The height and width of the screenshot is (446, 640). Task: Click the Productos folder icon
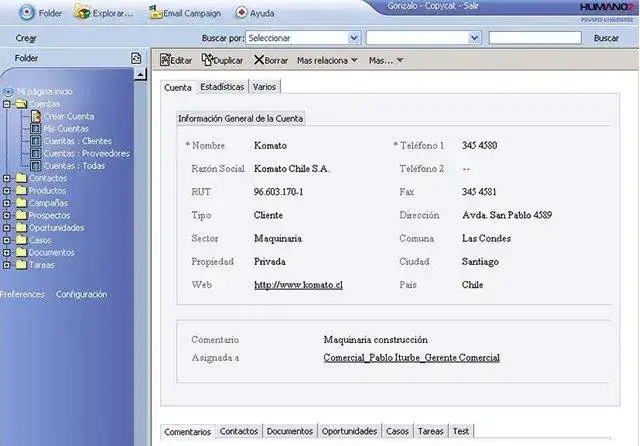tap(21, 191)
